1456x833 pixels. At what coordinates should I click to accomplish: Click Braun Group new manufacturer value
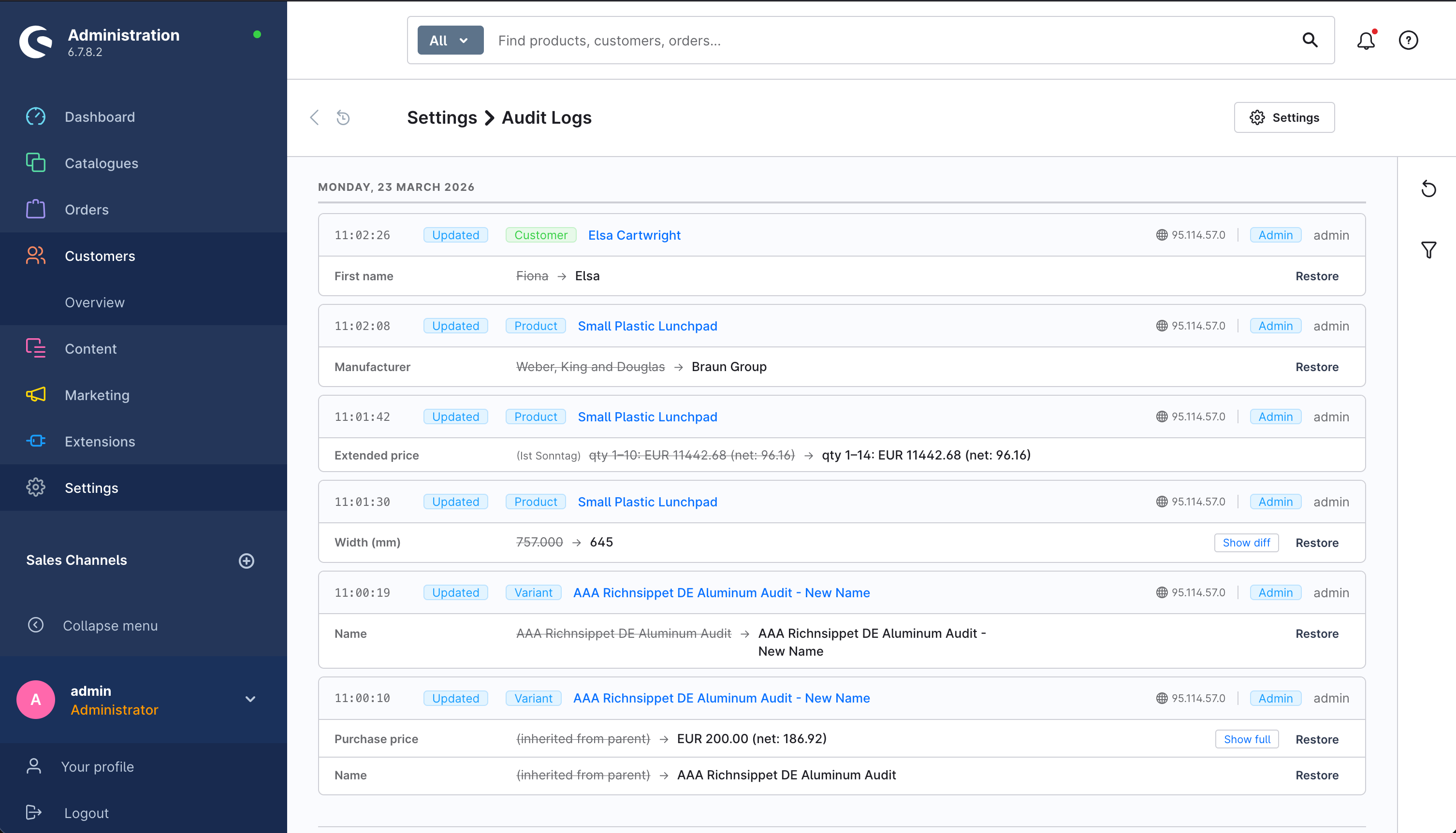tap(728, 367)
